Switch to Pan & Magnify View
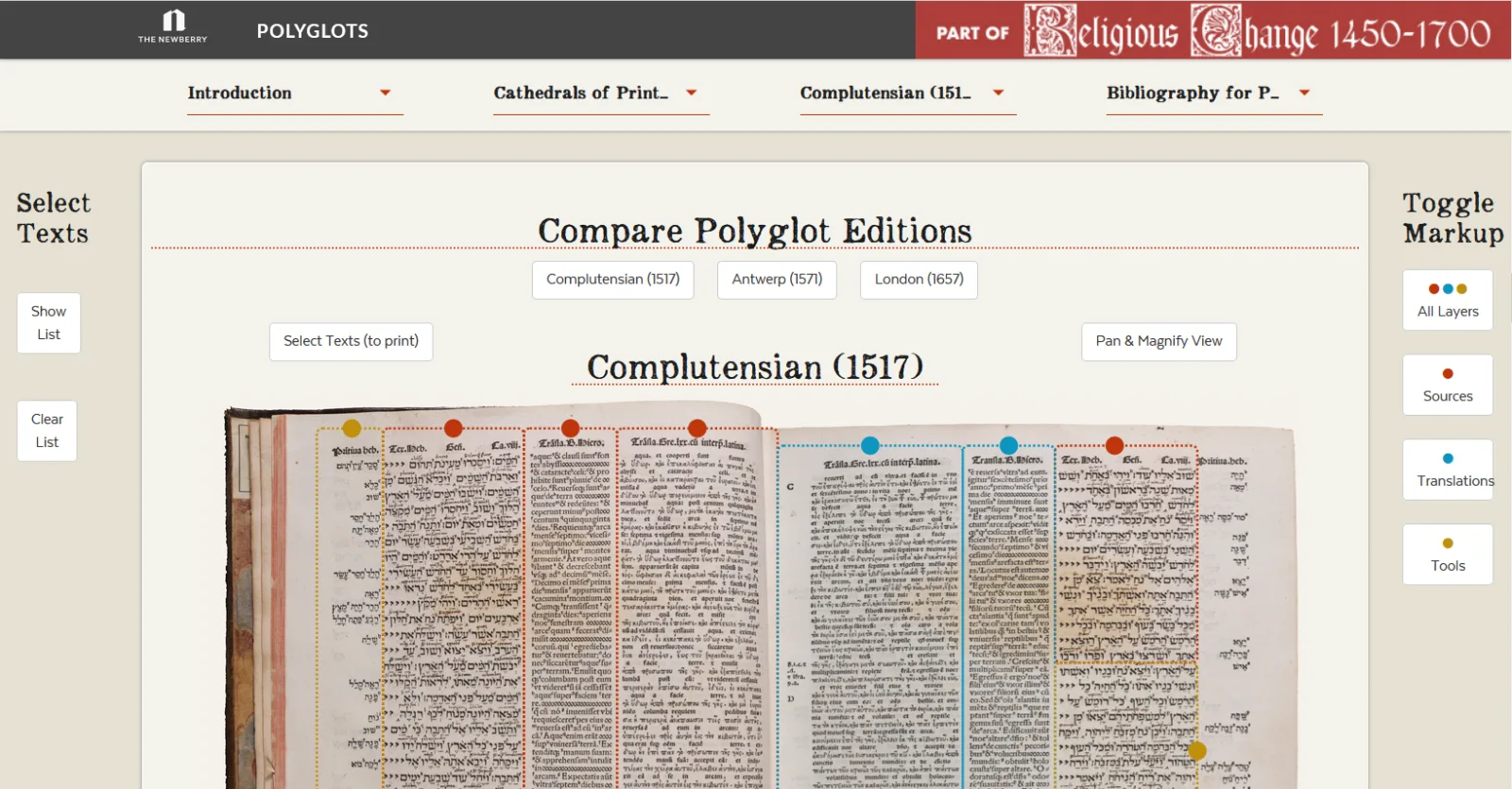The height and width of the screenshot is (789, 1512). 1159,341
